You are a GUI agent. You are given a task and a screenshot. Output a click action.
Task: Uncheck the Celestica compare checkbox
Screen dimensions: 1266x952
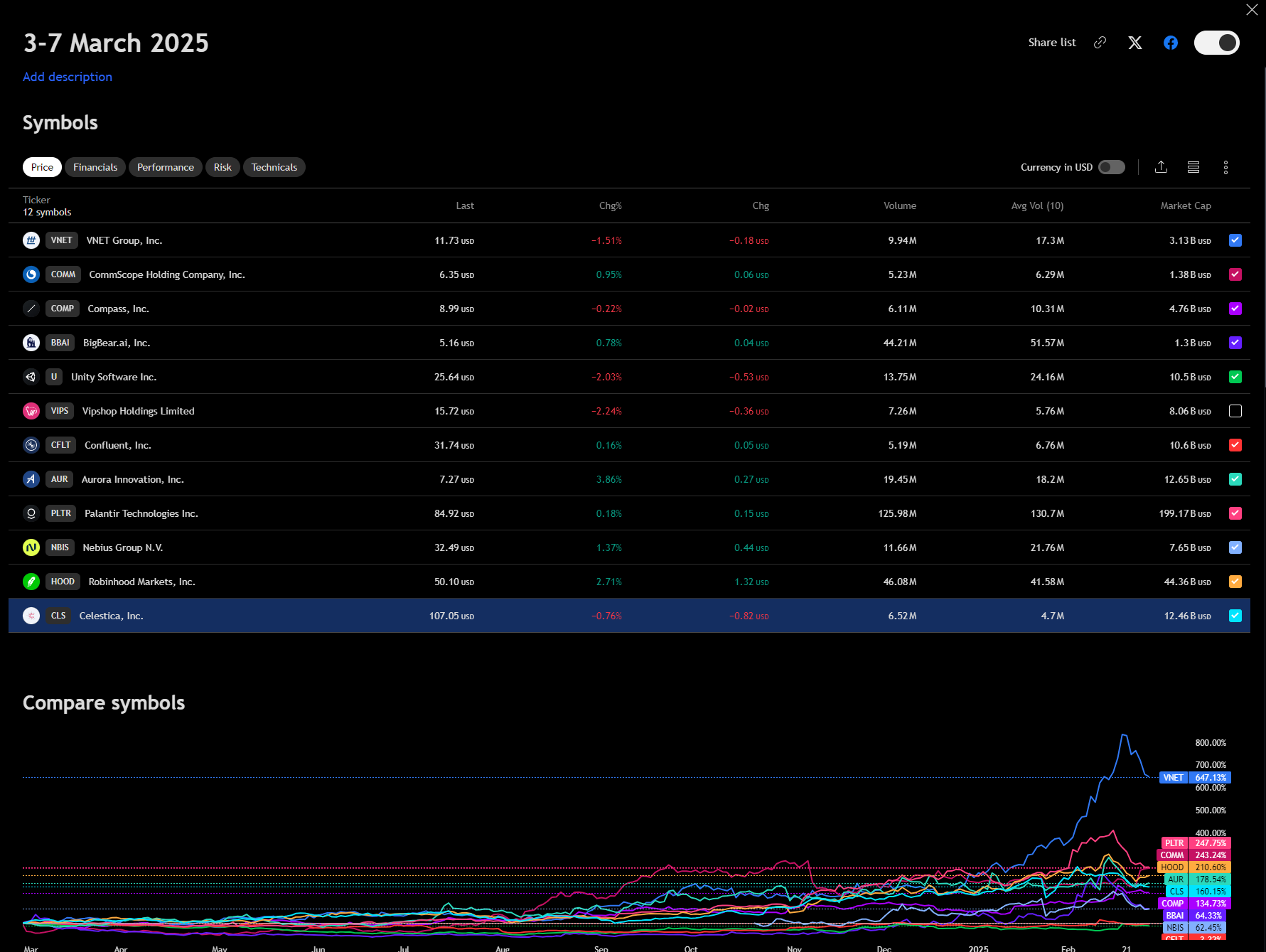pyautogui.click(x=1235, y=616)
